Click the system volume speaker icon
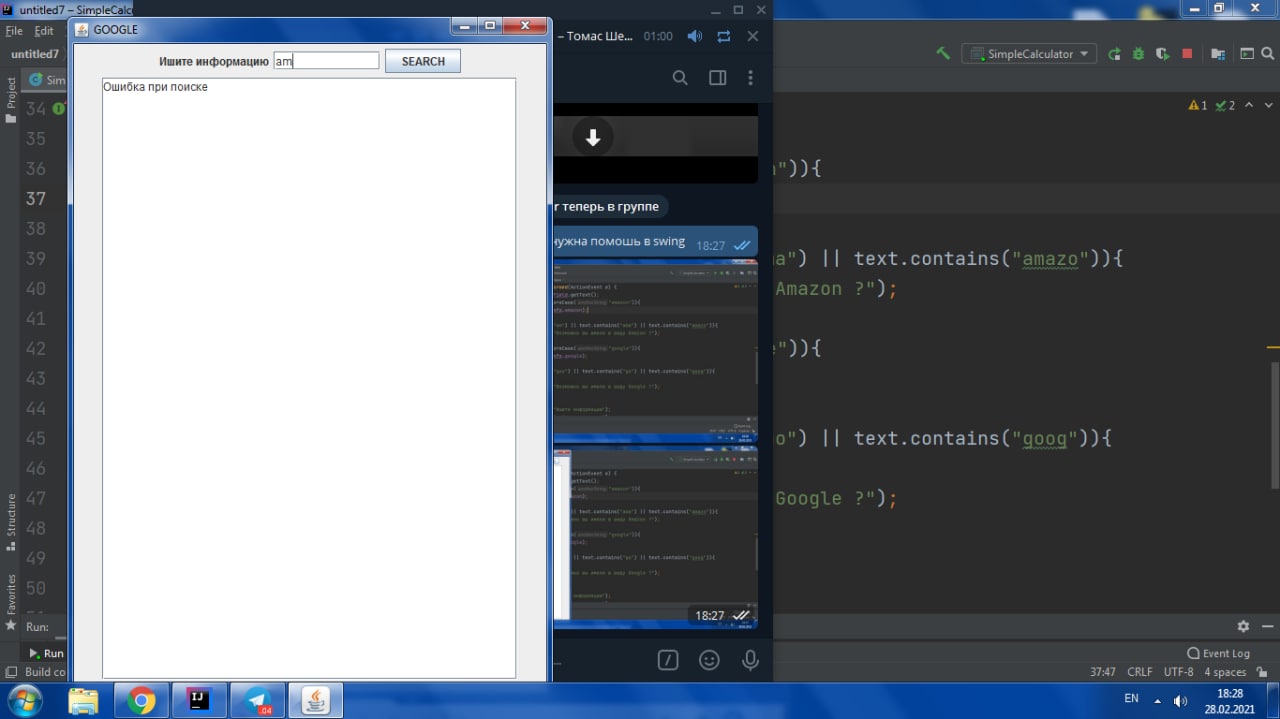The width and height of the screenshot is (1280, 719). (1180, 700)
